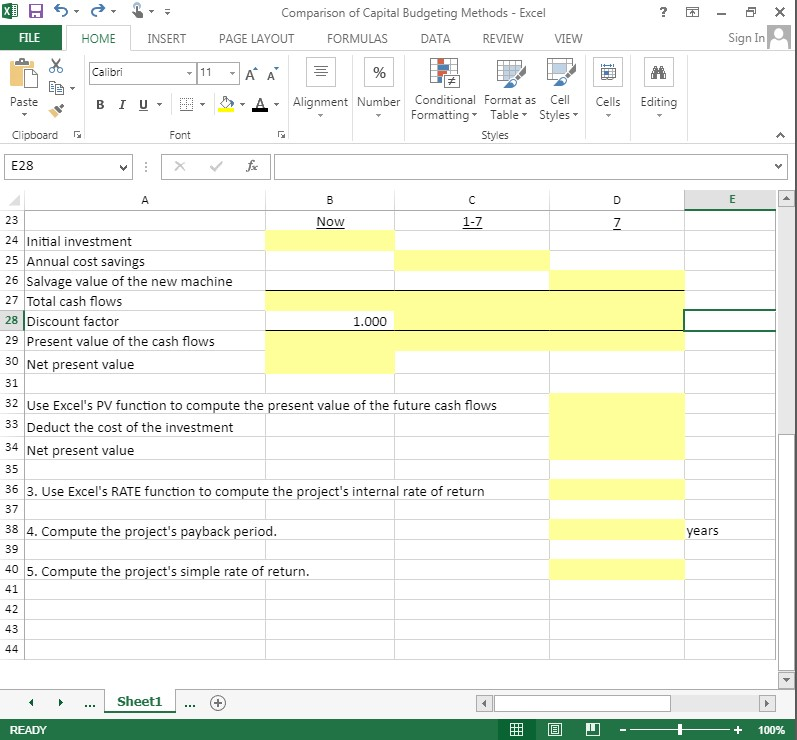The image size is (797, 740).
Task: Select cell B28 with 1.000
Action: 330,321
